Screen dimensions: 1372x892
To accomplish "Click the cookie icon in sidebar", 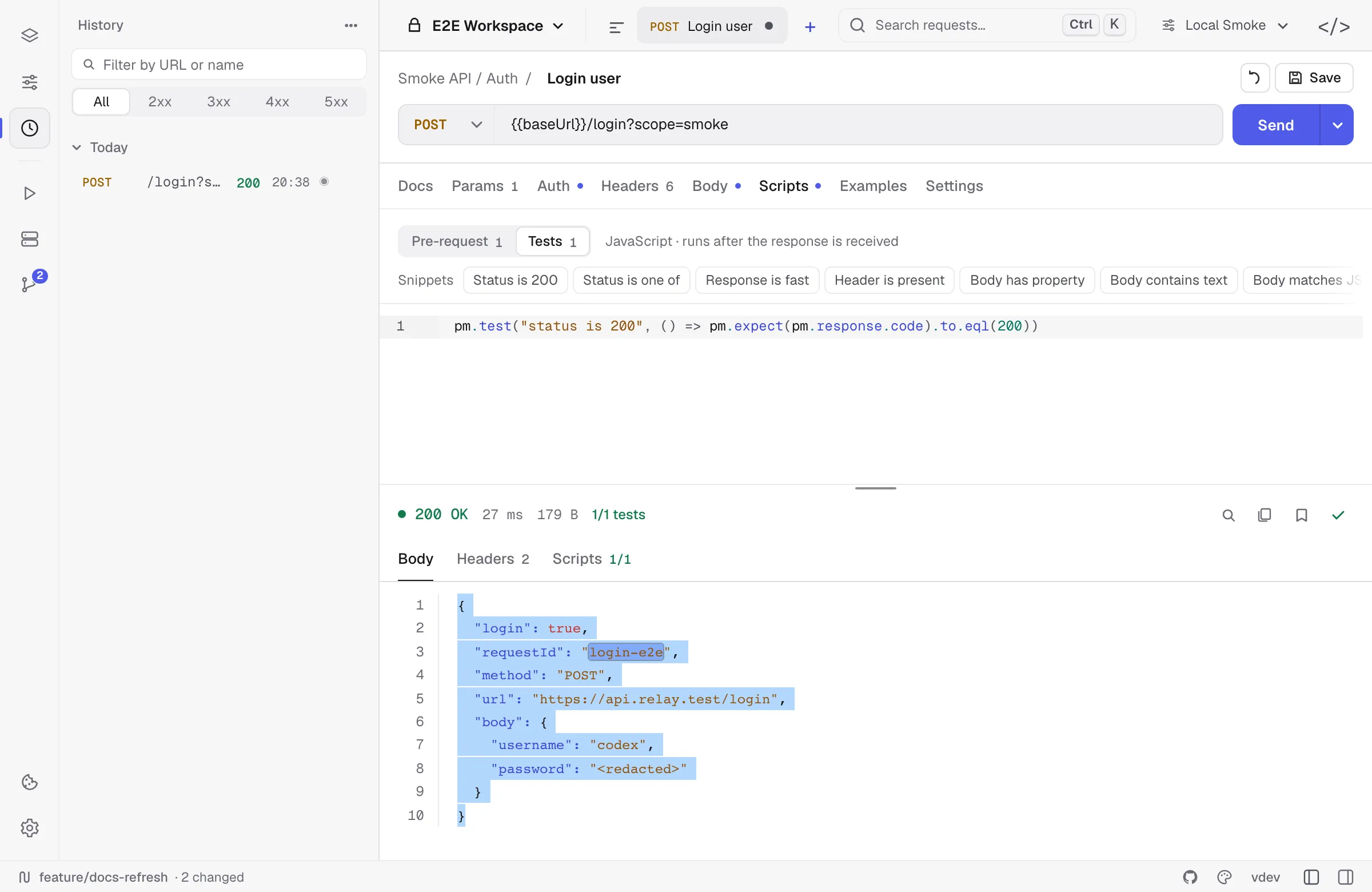I will click(29, 782).
